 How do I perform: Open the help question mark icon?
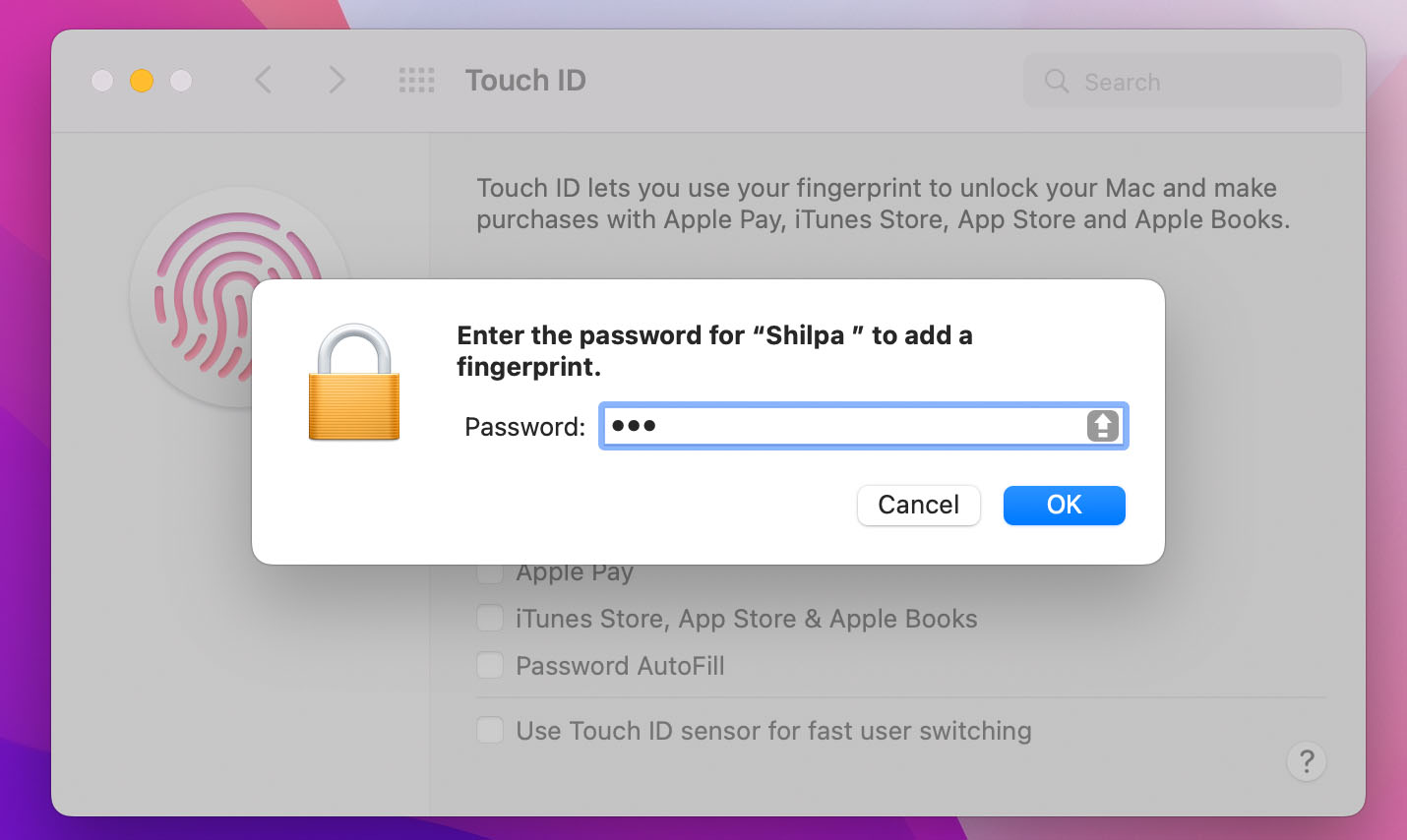[1307, 761]
